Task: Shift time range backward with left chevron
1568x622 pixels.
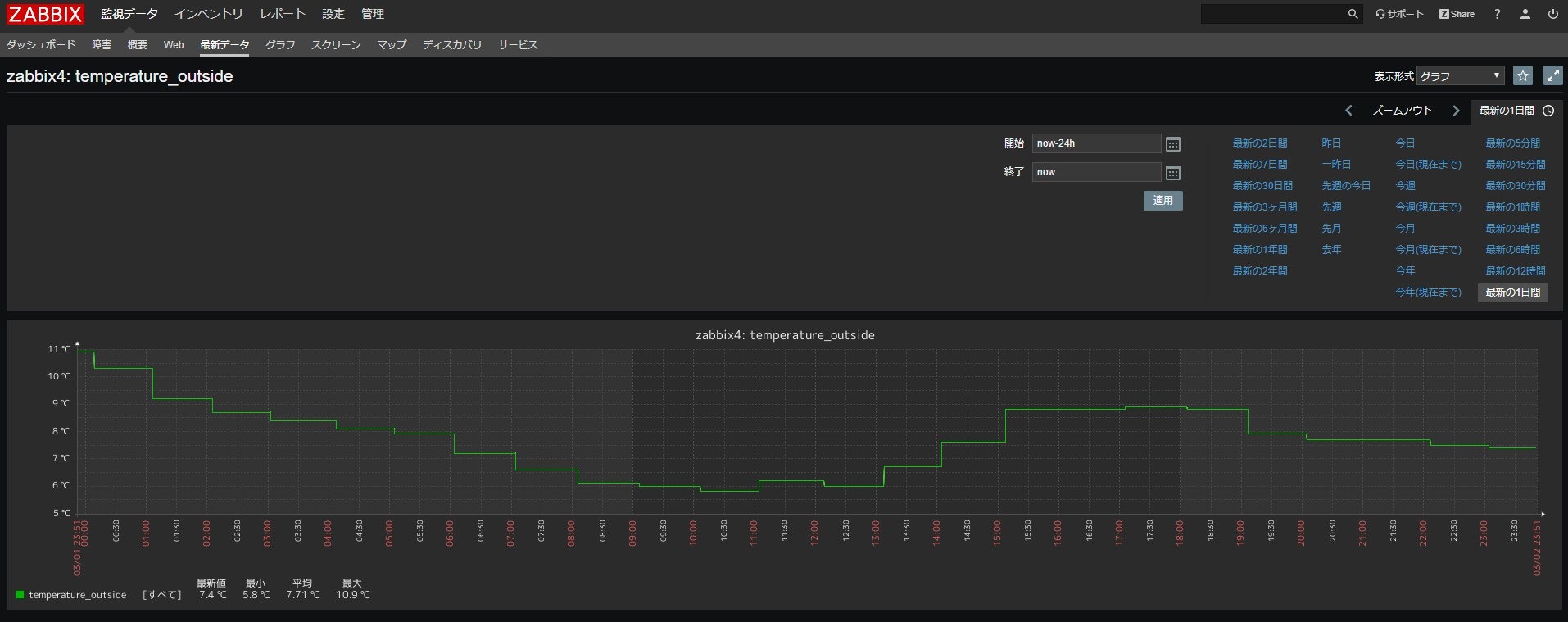Action: pyautogui.click(x=1348, y=111)
